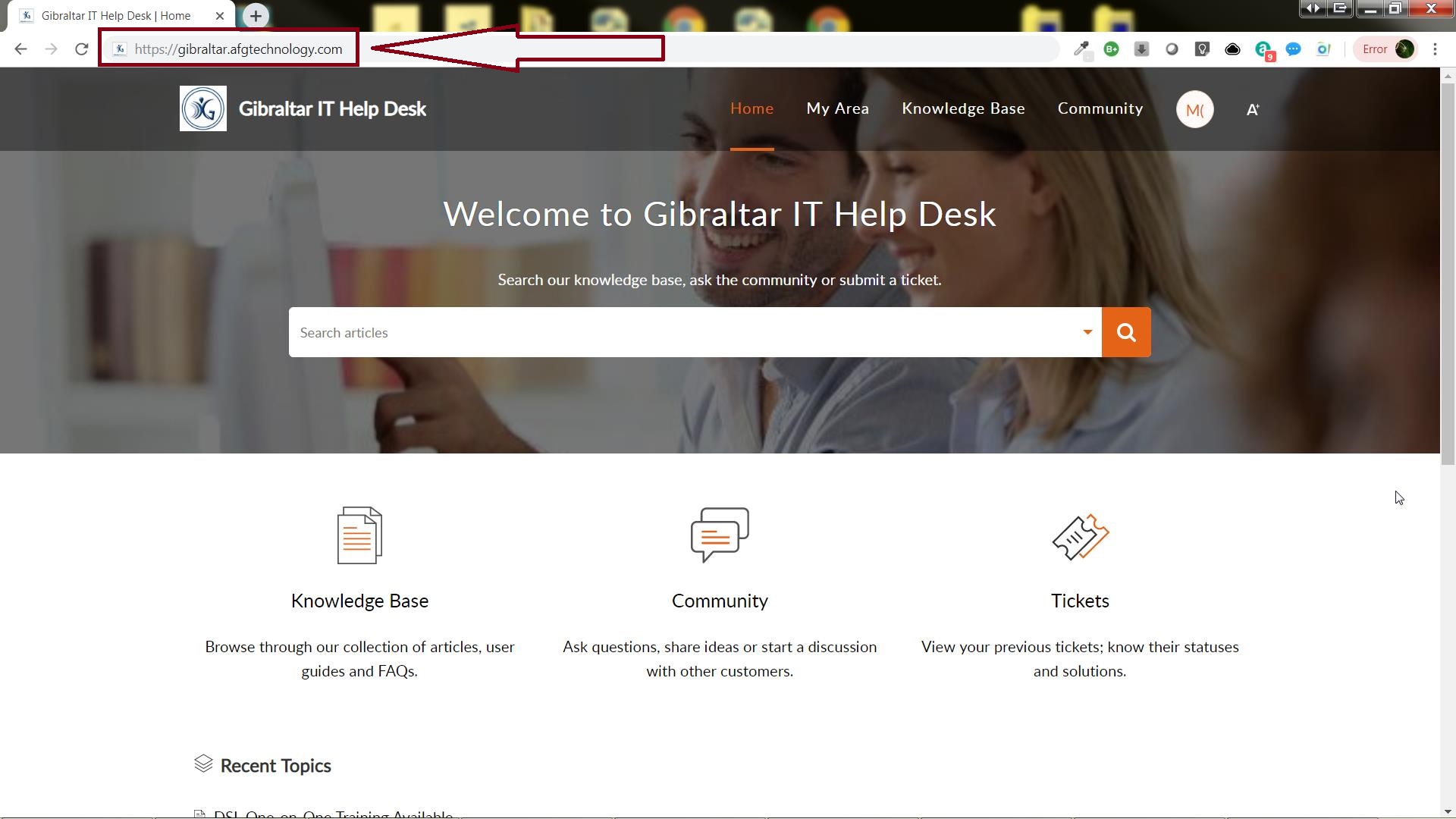Open Chrome's three-dot menu
The image size is (1456, 819).
(1435, 49)
